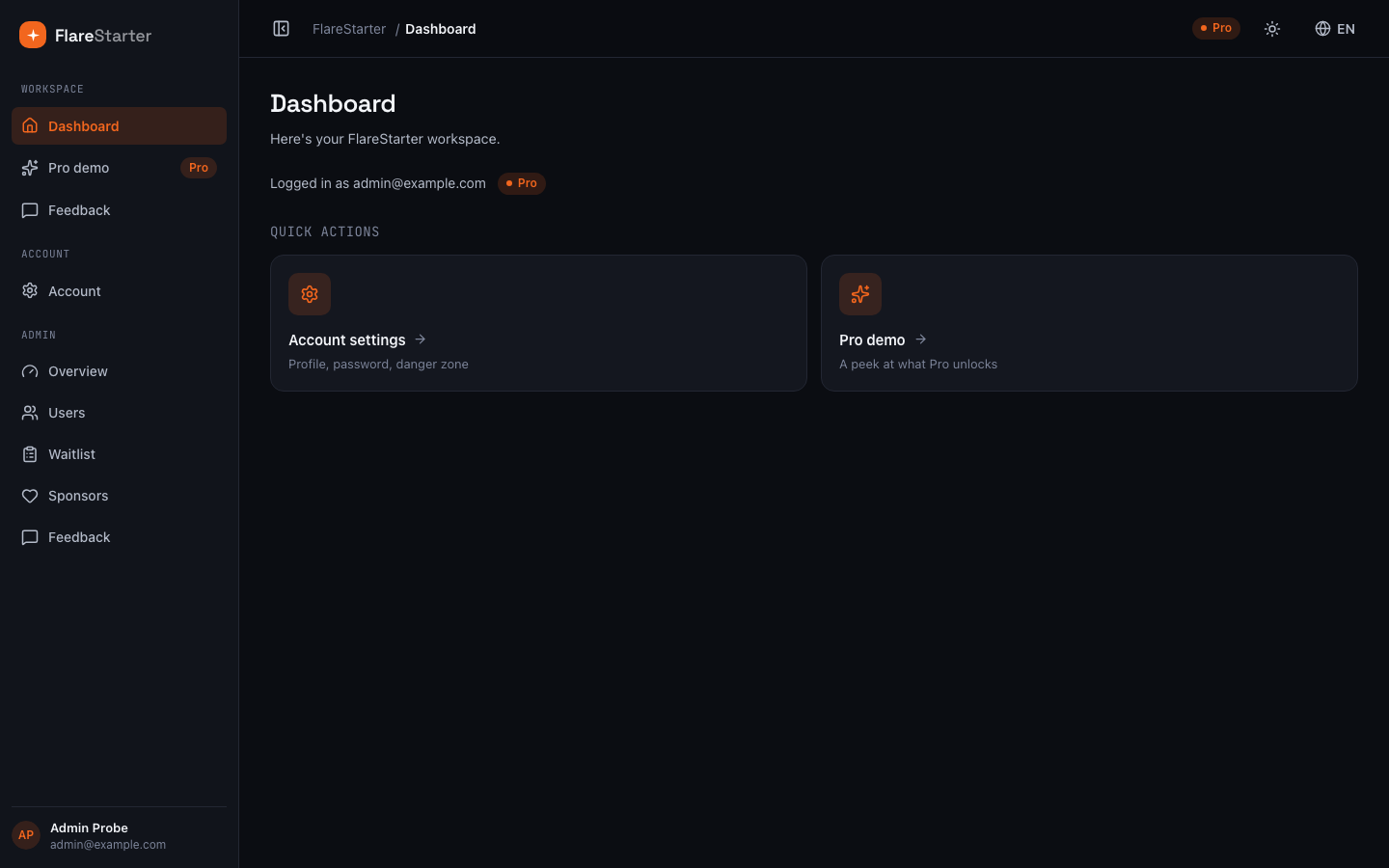Image resolution: width=1389 pixels, height=868 pixels.
Task: Click the FlareStarter flame logo icon
Action: click(x=33, y=35)
